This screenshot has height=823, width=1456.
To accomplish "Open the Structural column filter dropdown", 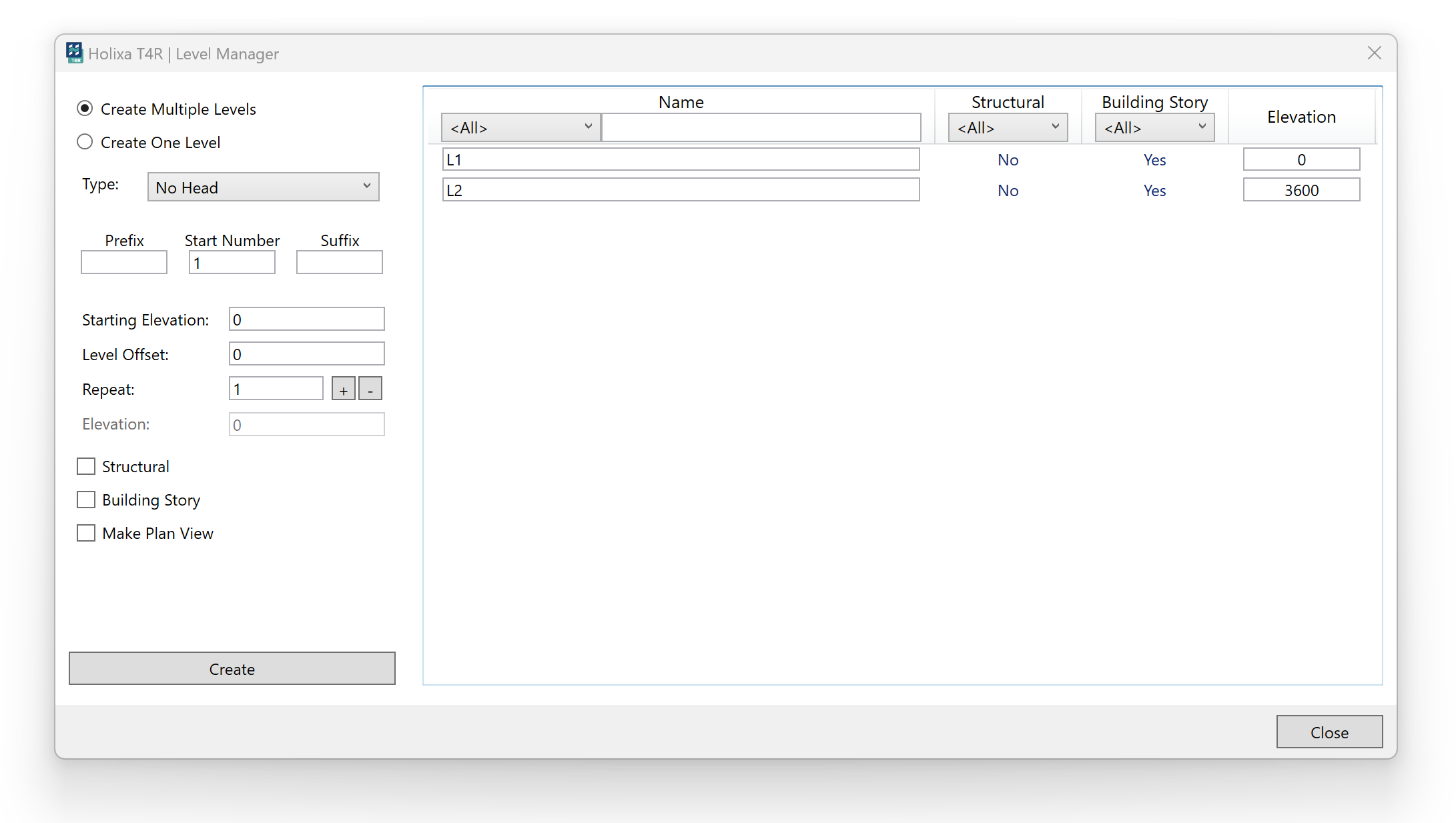I will (1008, 127).
